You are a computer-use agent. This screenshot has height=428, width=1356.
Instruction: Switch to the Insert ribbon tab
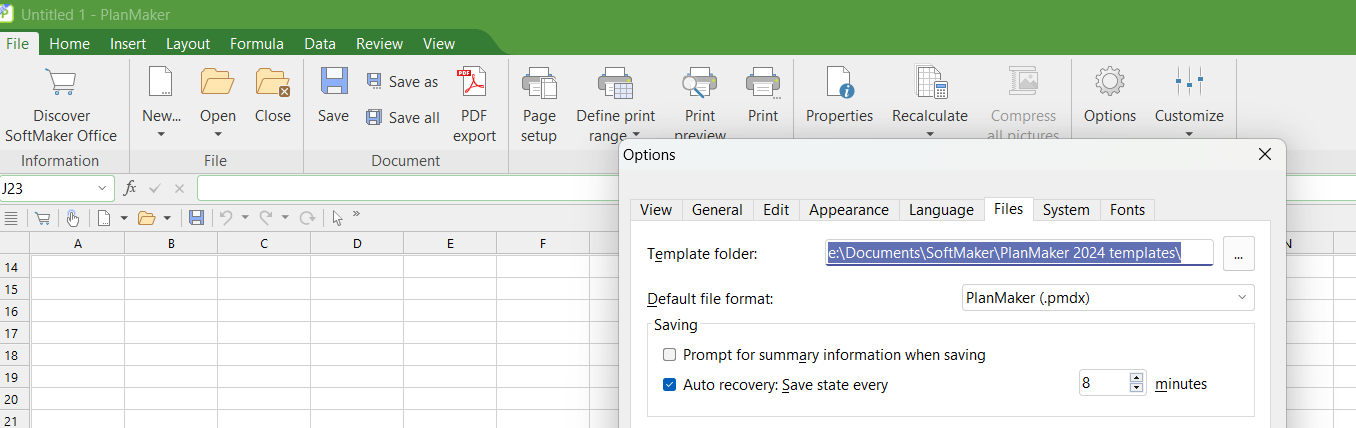coord(128,43)
